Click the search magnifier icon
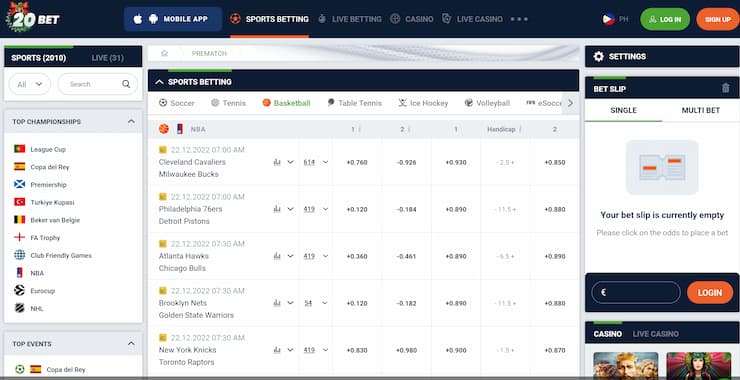Viewport: 740px width, 380px height. pos(126,84)
